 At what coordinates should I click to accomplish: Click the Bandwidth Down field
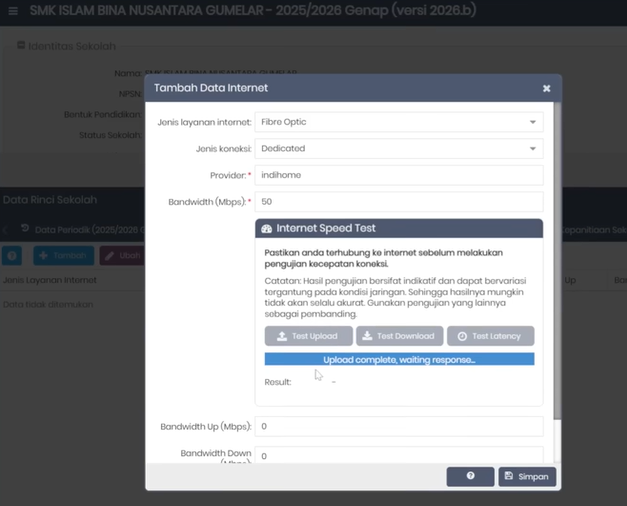pyautogui.click(x=399, y=456)
